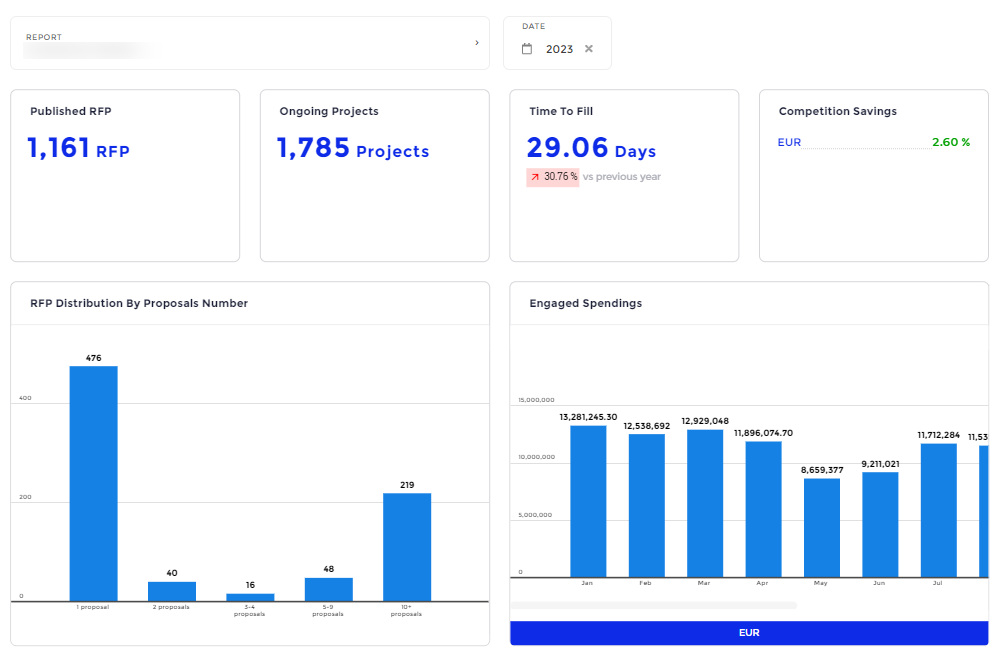
Task: Click the 2.60 % savings value
Action: (x=950, y=142)
